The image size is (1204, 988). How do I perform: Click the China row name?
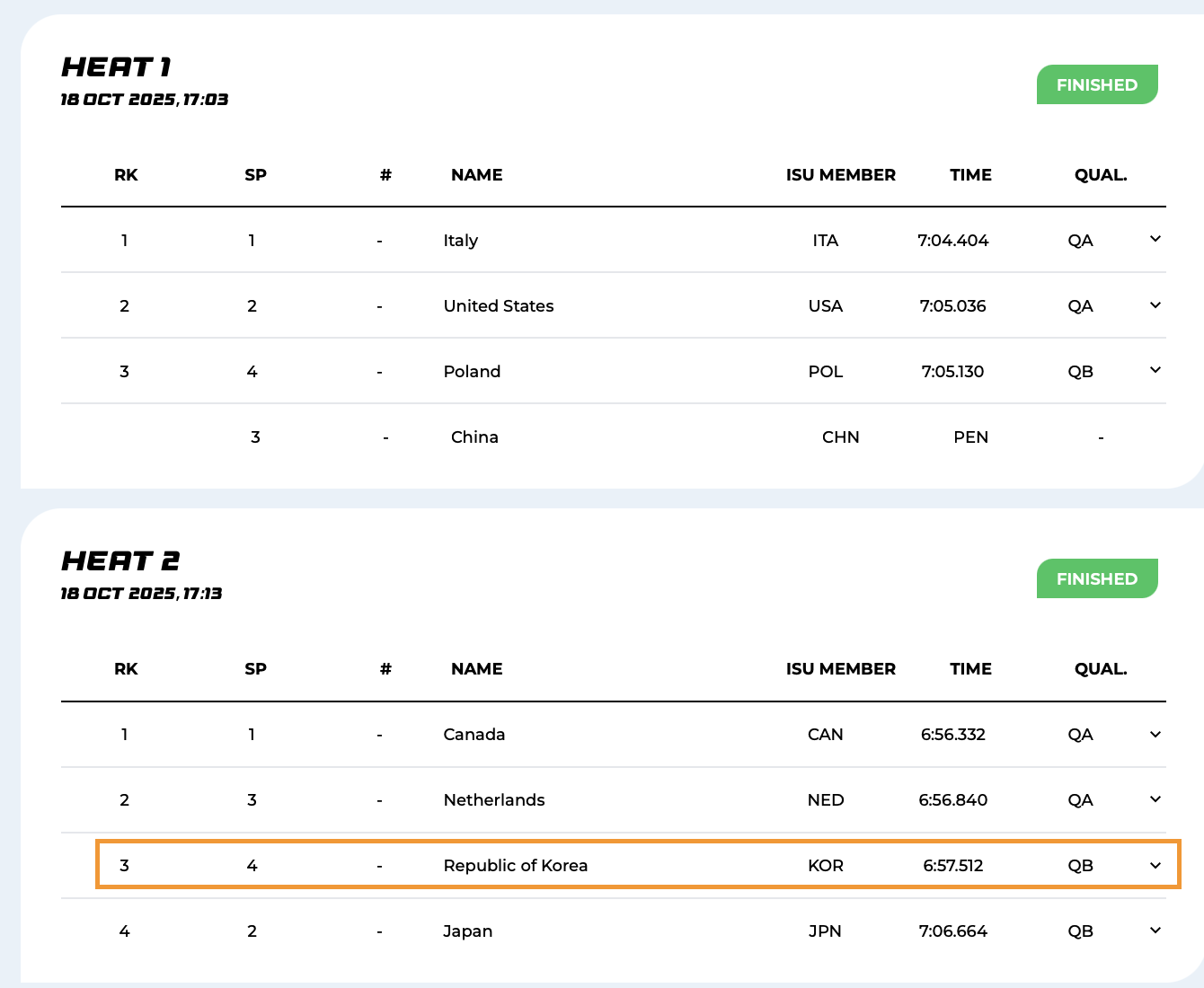(x=474, y=437)
